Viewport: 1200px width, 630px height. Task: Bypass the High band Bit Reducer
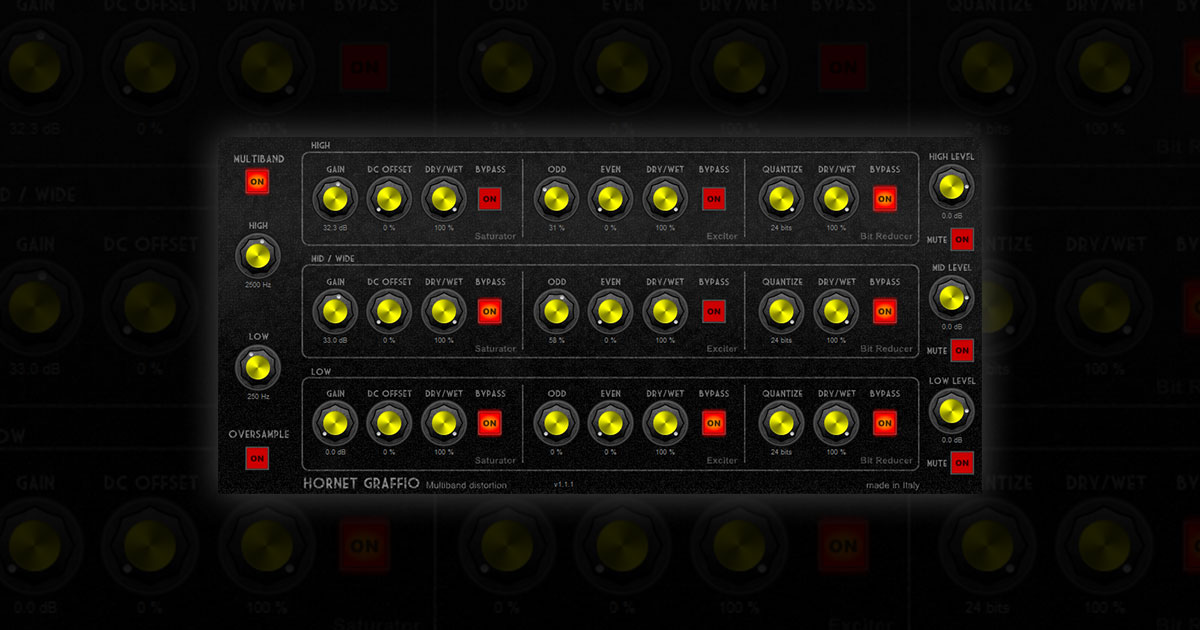[x=884, y=199]
